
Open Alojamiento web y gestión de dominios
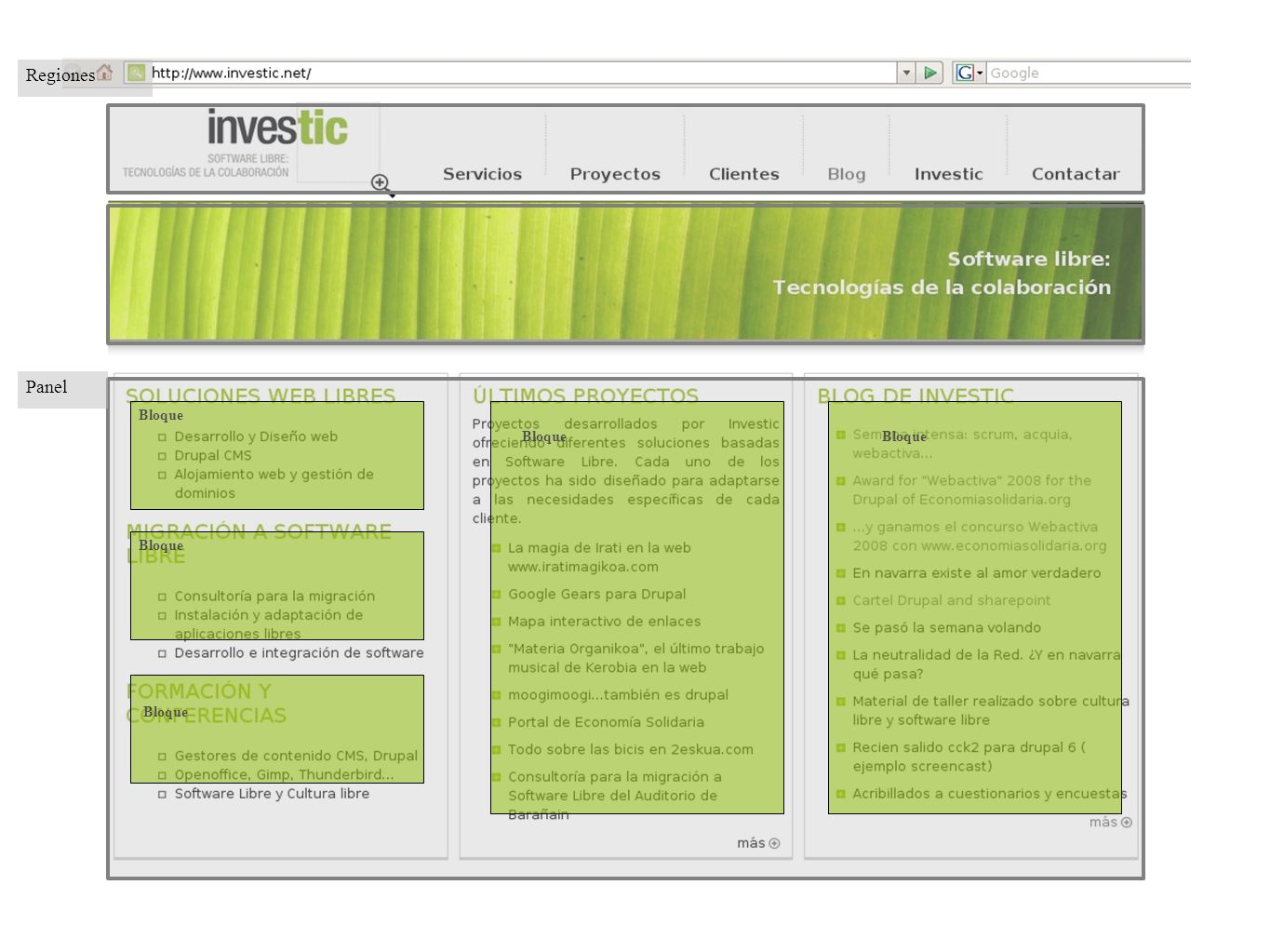pos(274,483)
